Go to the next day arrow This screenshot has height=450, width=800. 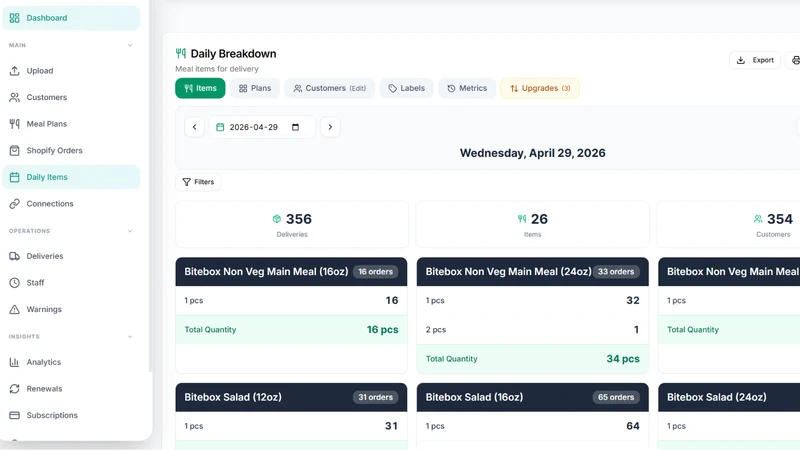click(330, 127)
